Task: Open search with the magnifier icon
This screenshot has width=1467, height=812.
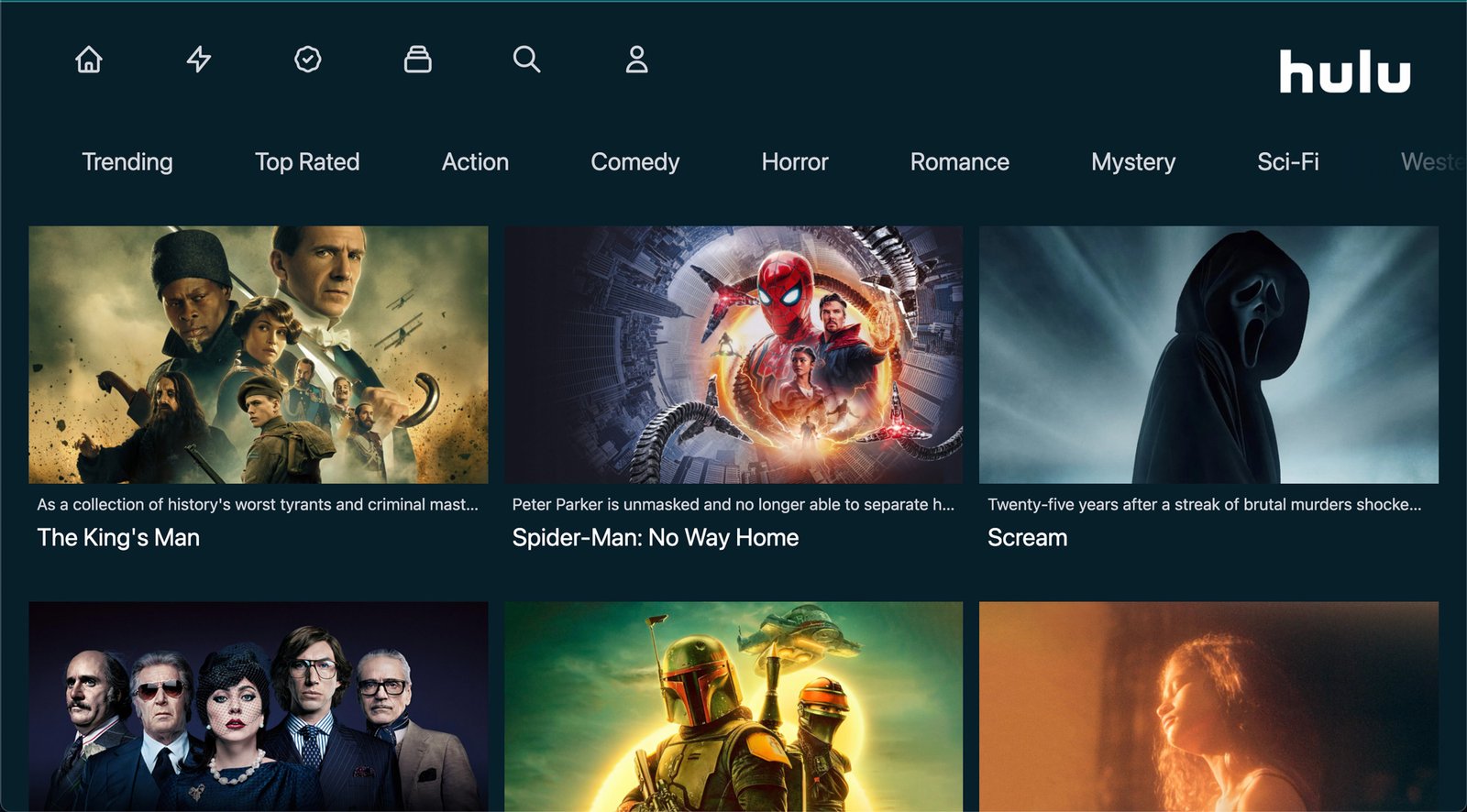Action: 527,60
